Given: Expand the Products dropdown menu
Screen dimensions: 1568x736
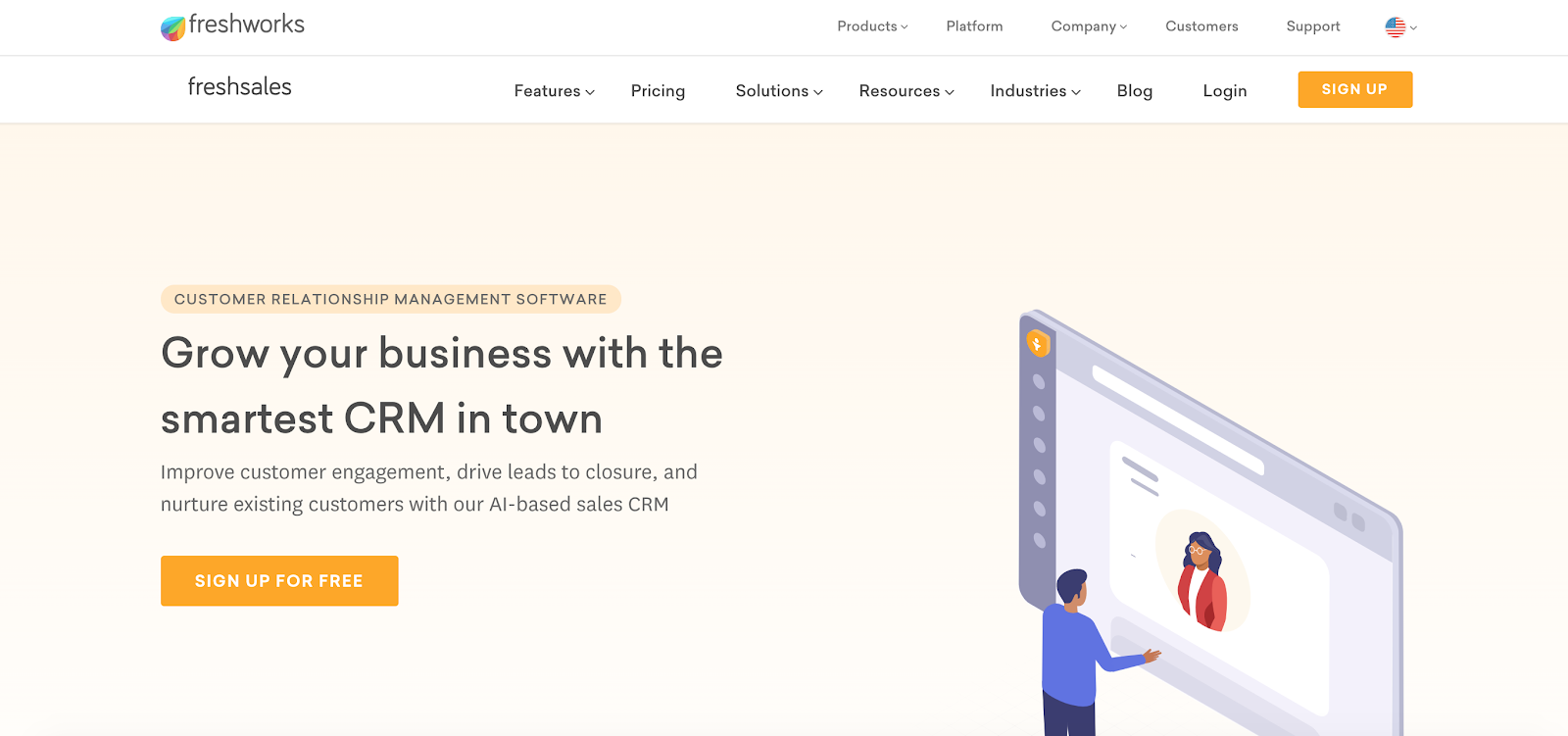Looking at the screenshot, I should (x=872, y=26).
